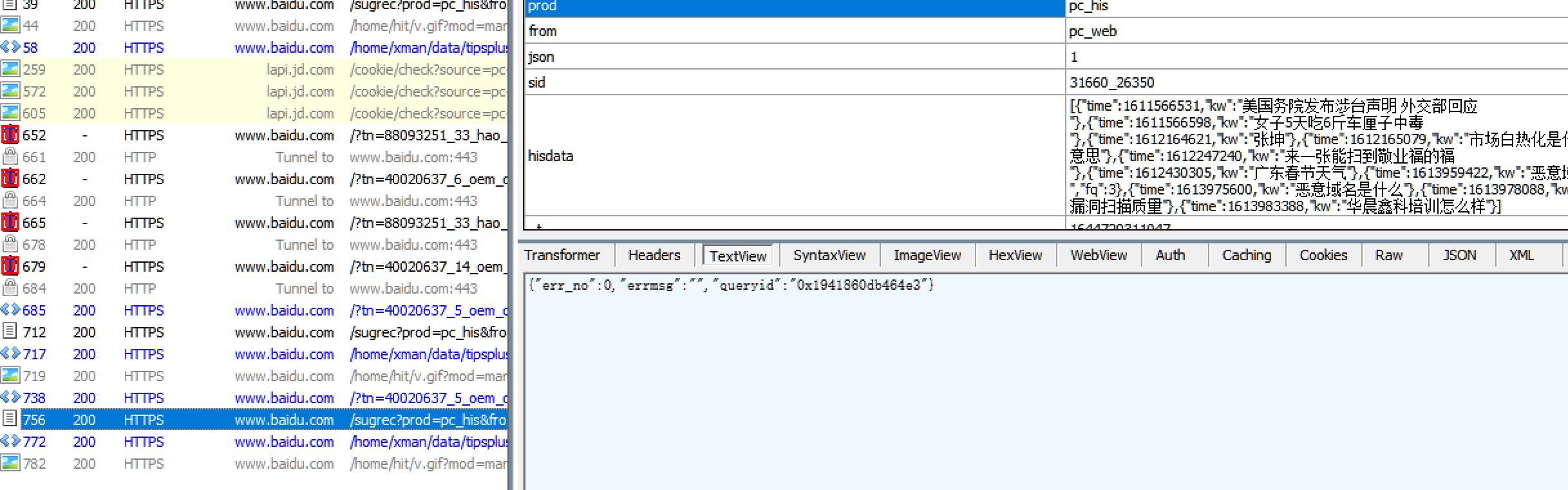The image size is (1568, 490).
Task: Click the 'HTTPS' protocol cell of session 685
Action: (x=144, y=310)
